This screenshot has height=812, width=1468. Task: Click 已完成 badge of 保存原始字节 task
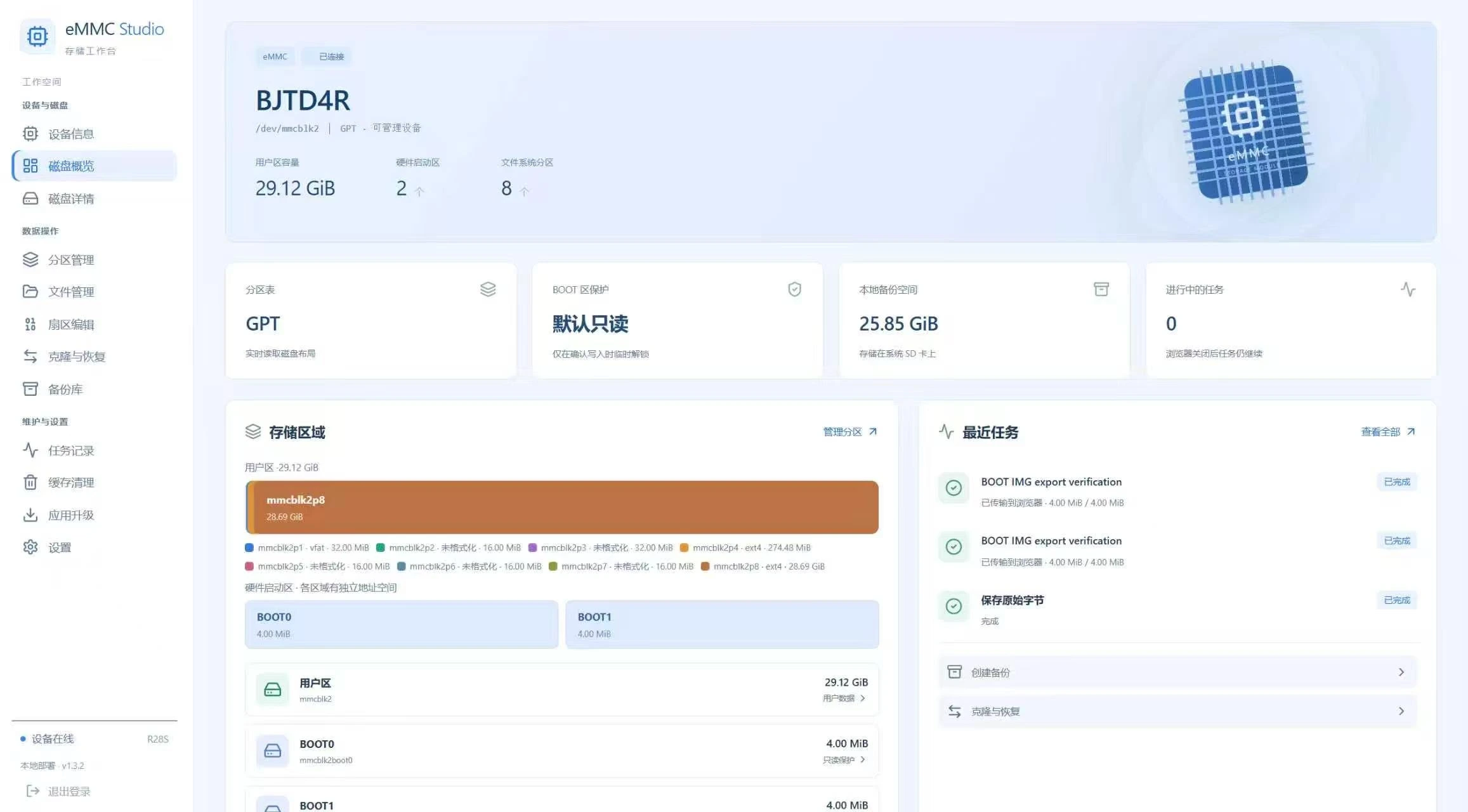click(1396, 600)
